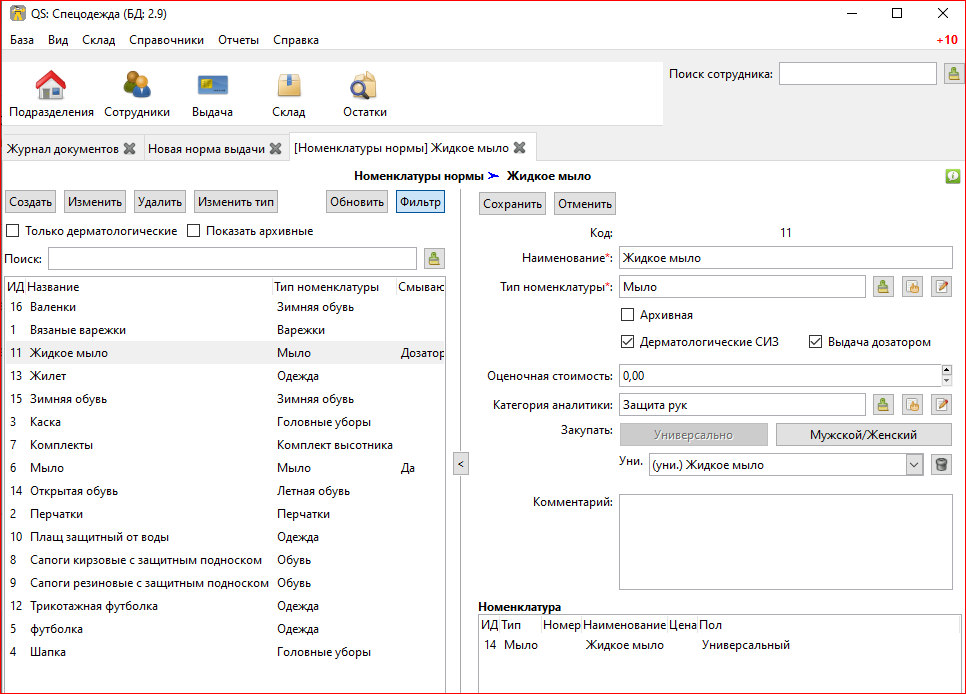The height and width of the screenshot is (694, 966).
Task: Click the edit icon next to Категория аналитики
Action: [x=941, y=404]
